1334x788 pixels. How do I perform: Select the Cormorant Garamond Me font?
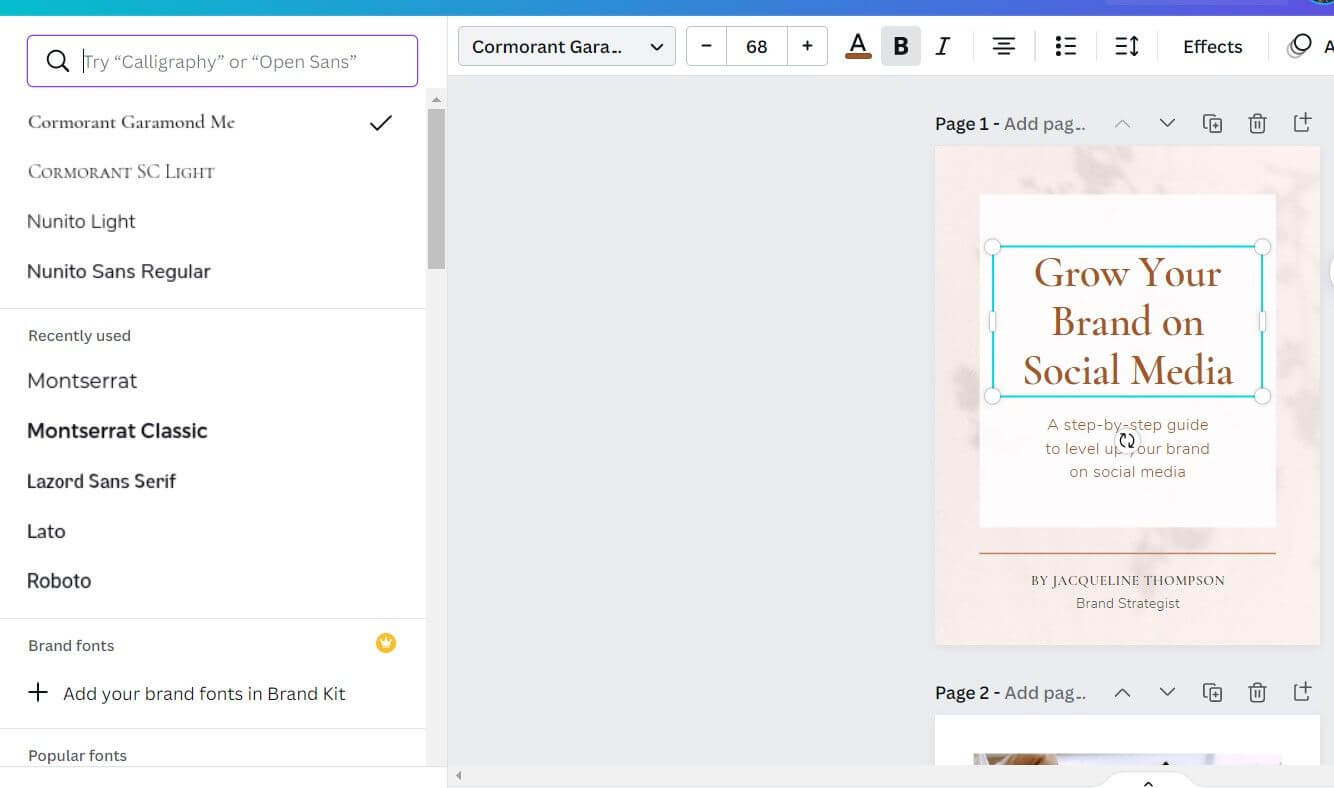(x=131, y=122)
